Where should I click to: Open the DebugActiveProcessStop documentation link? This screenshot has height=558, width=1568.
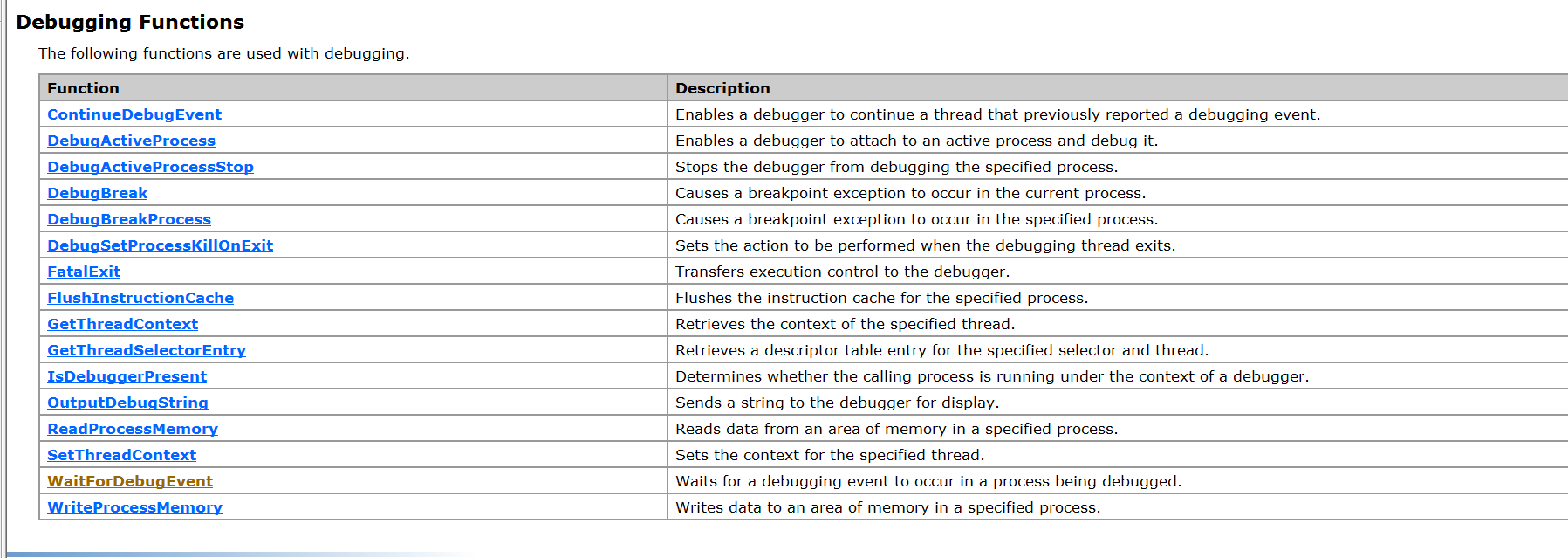(150, 167)
